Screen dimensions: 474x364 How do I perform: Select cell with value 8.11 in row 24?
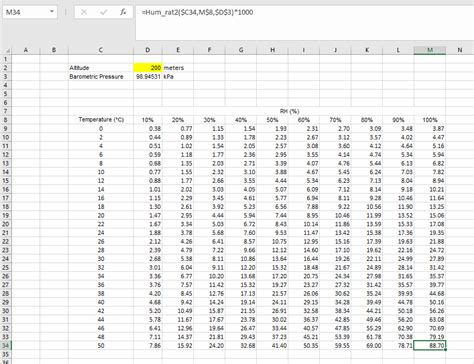(x=209, y=259)
